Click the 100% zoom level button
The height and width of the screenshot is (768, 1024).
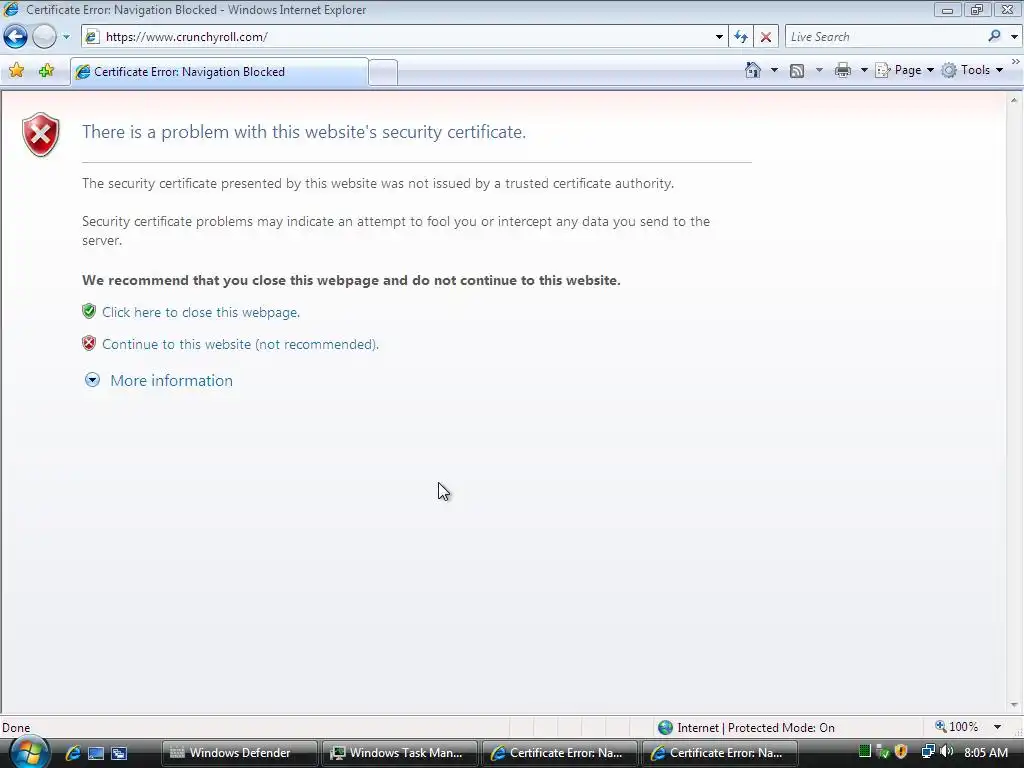(x=957, y=727)
